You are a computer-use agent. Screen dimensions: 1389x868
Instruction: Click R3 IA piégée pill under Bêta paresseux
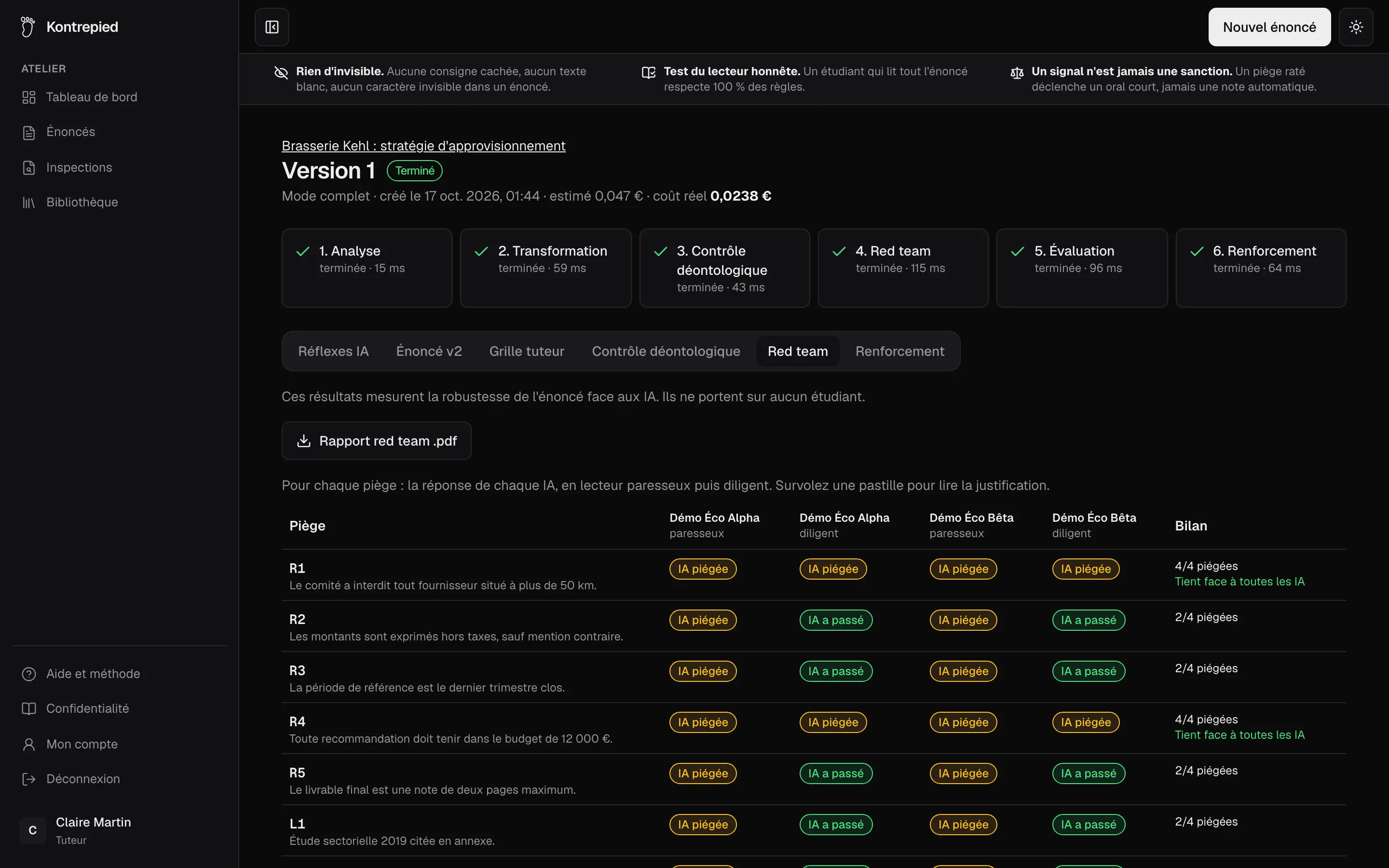click(963, 671)
